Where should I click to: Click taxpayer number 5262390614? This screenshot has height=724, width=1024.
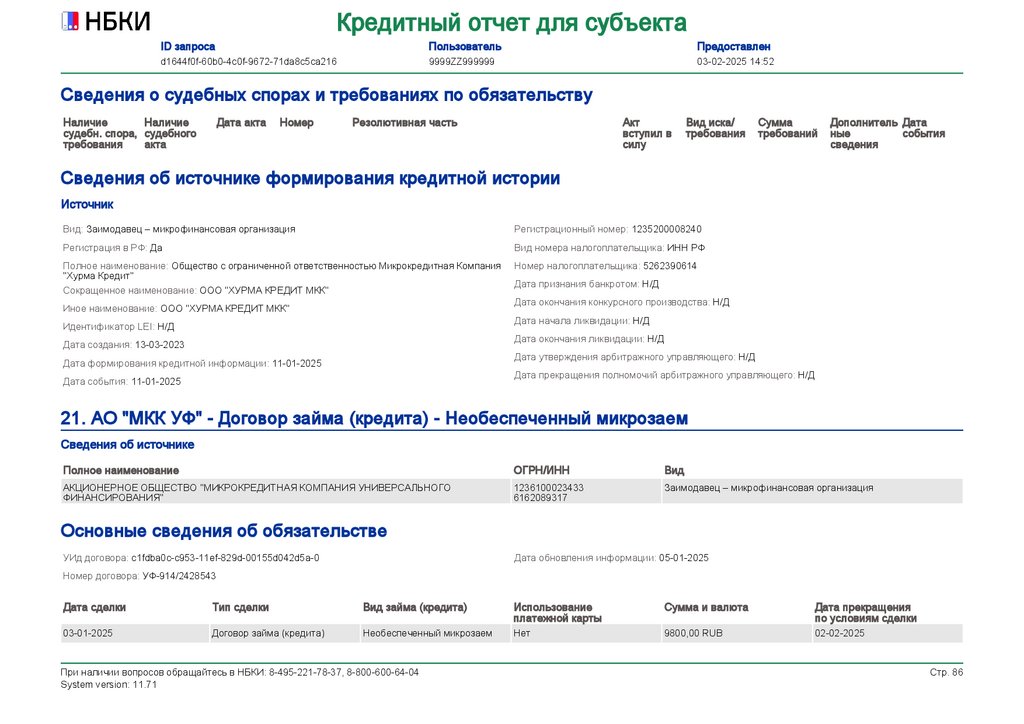click(669, 266)
